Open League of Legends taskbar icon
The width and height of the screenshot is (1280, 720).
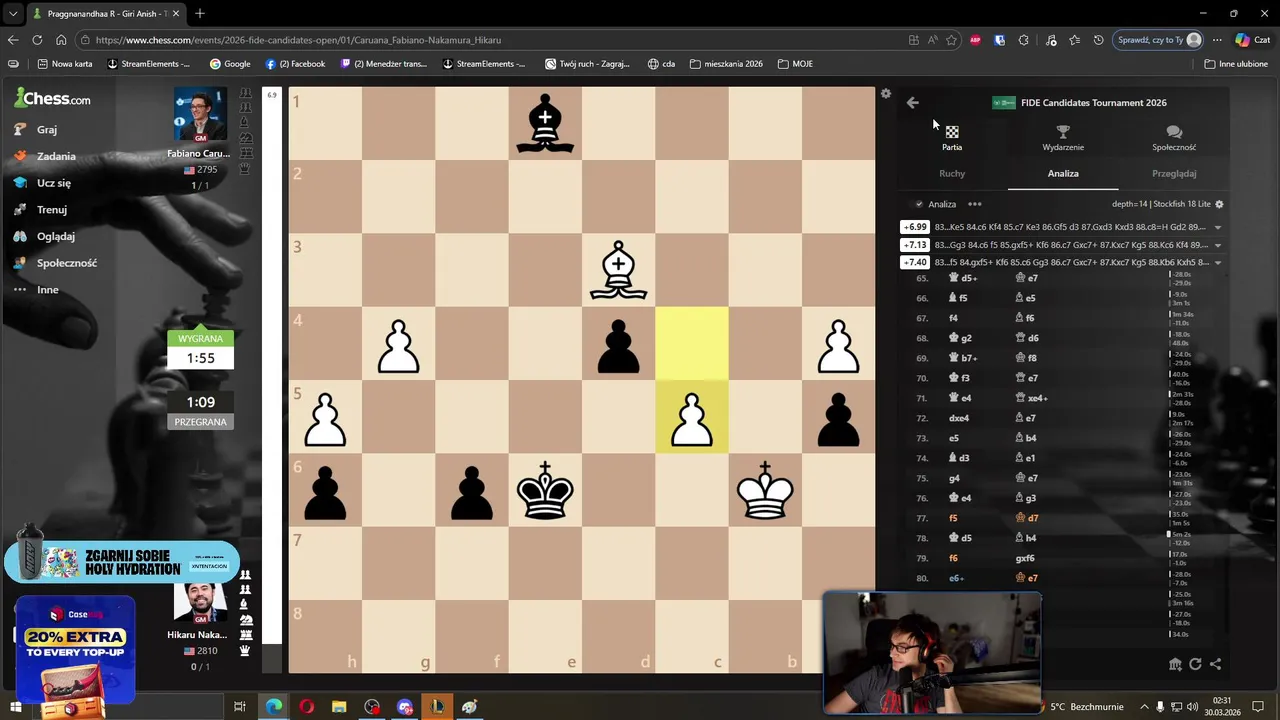click(x=437, y=707)
